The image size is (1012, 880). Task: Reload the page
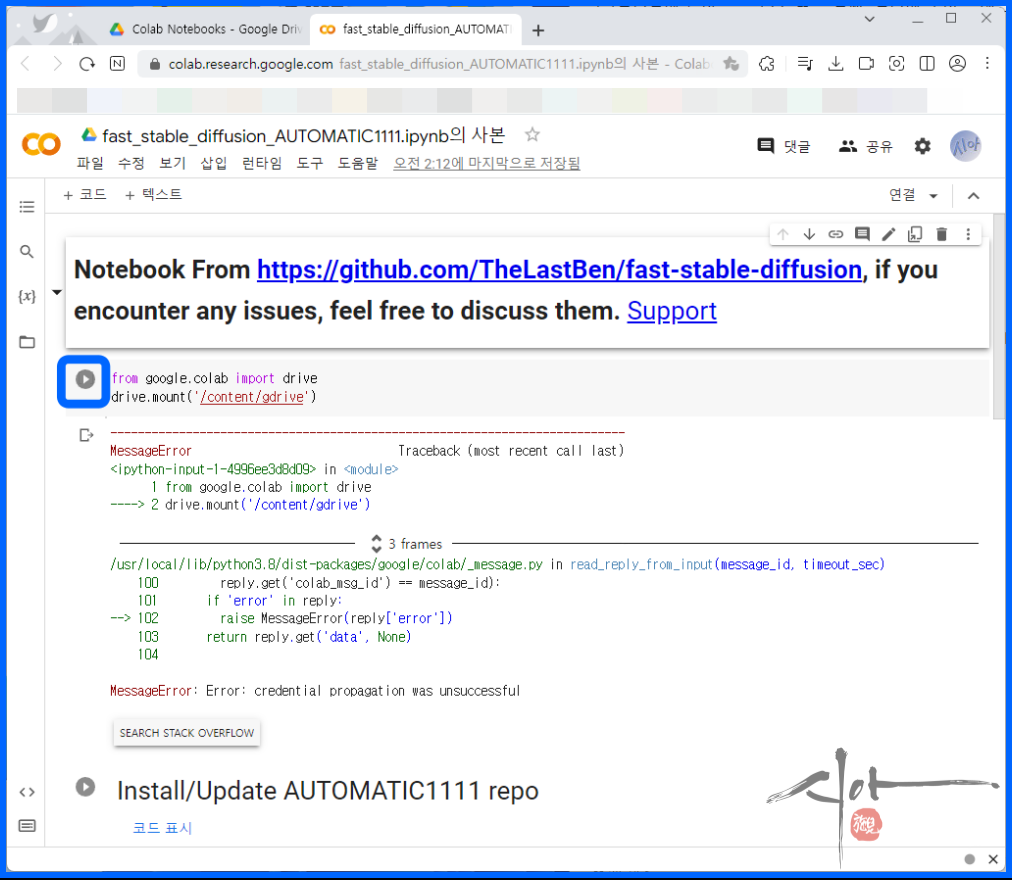tap(87, 64)
